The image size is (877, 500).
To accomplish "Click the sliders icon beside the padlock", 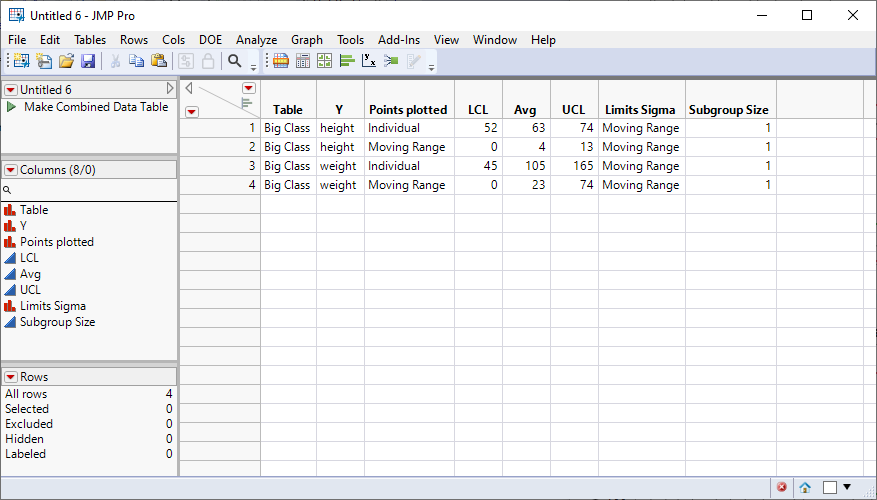I will pos(186,61).
